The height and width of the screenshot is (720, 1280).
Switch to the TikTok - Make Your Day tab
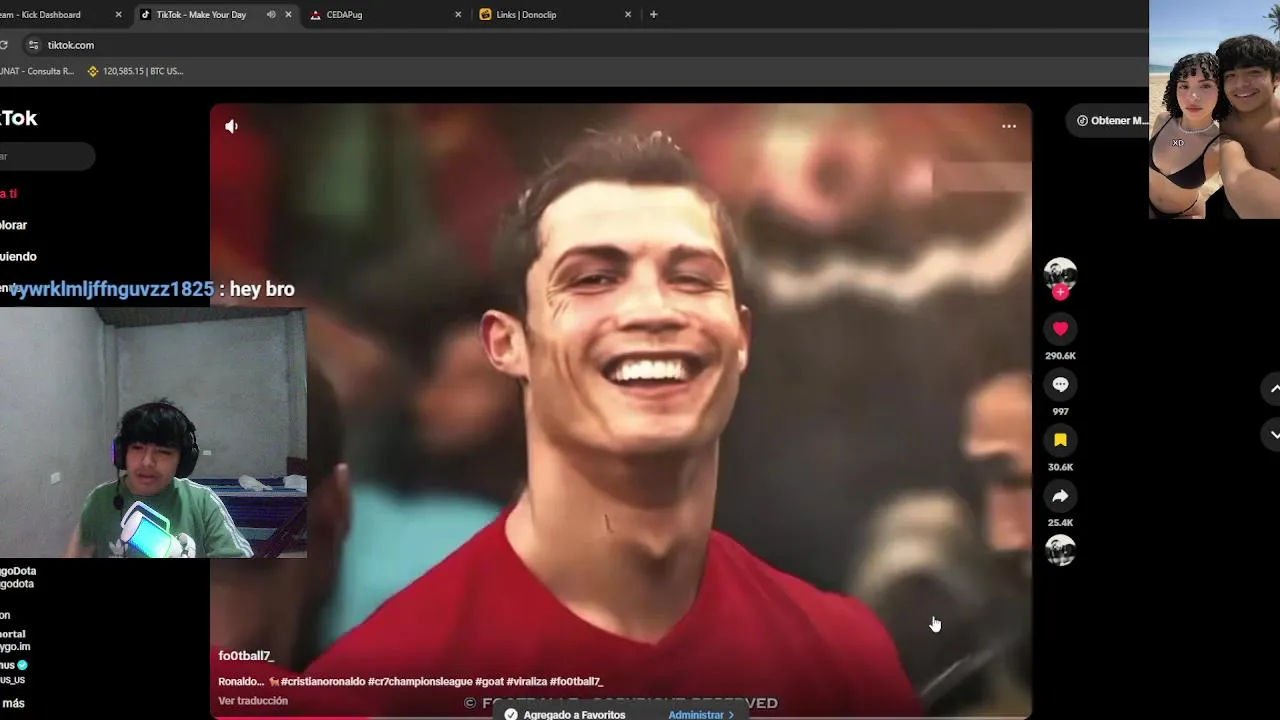200,15
